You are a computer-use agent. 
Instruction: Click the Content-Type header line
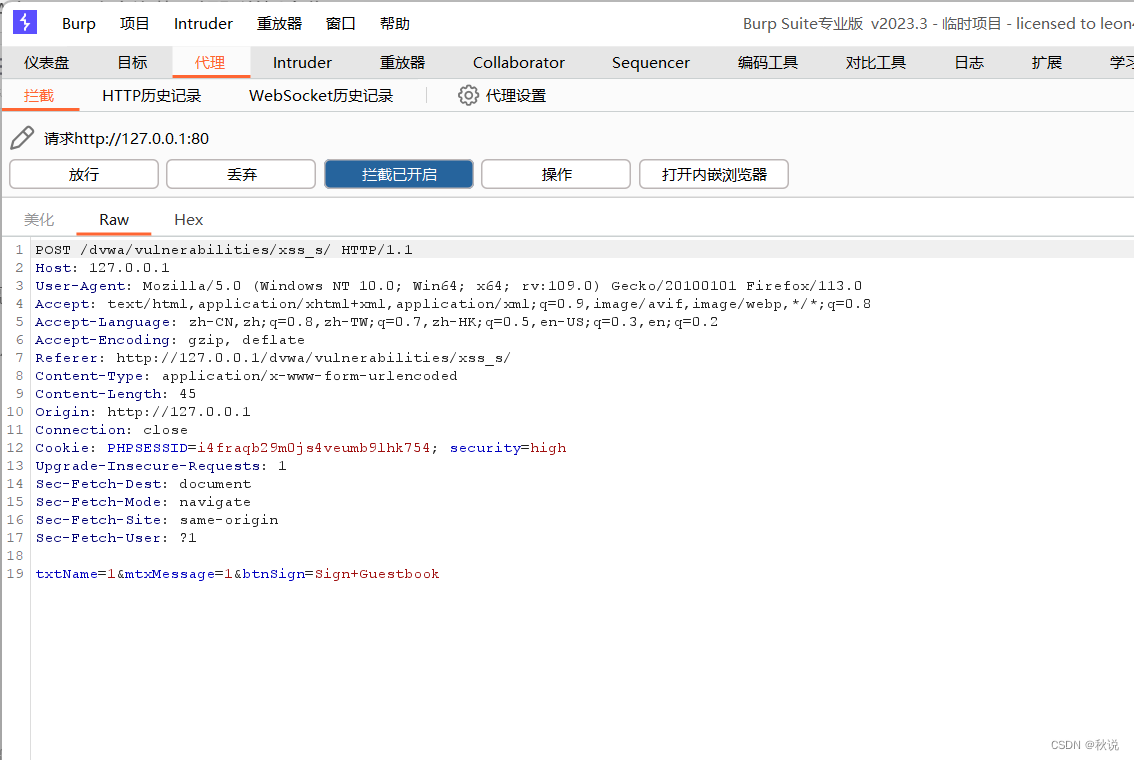246,376
